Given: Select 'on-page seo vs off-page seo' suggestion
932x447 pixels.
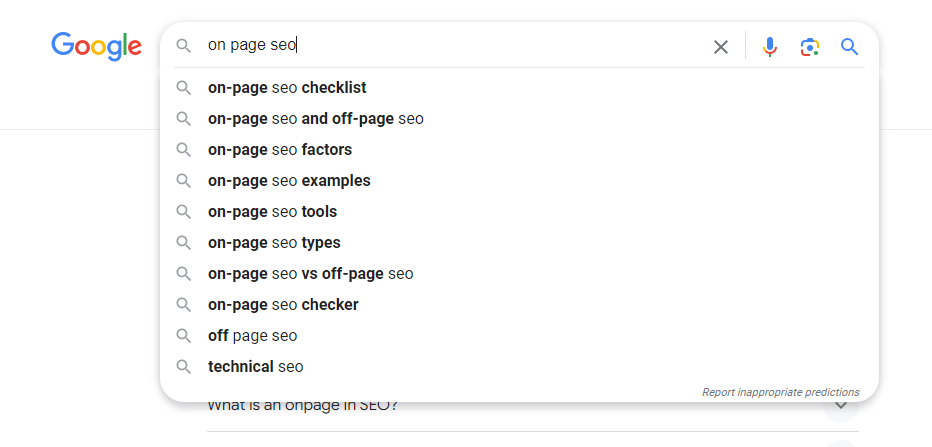Looking at the screenshot, I should click(x=310, y=274).
